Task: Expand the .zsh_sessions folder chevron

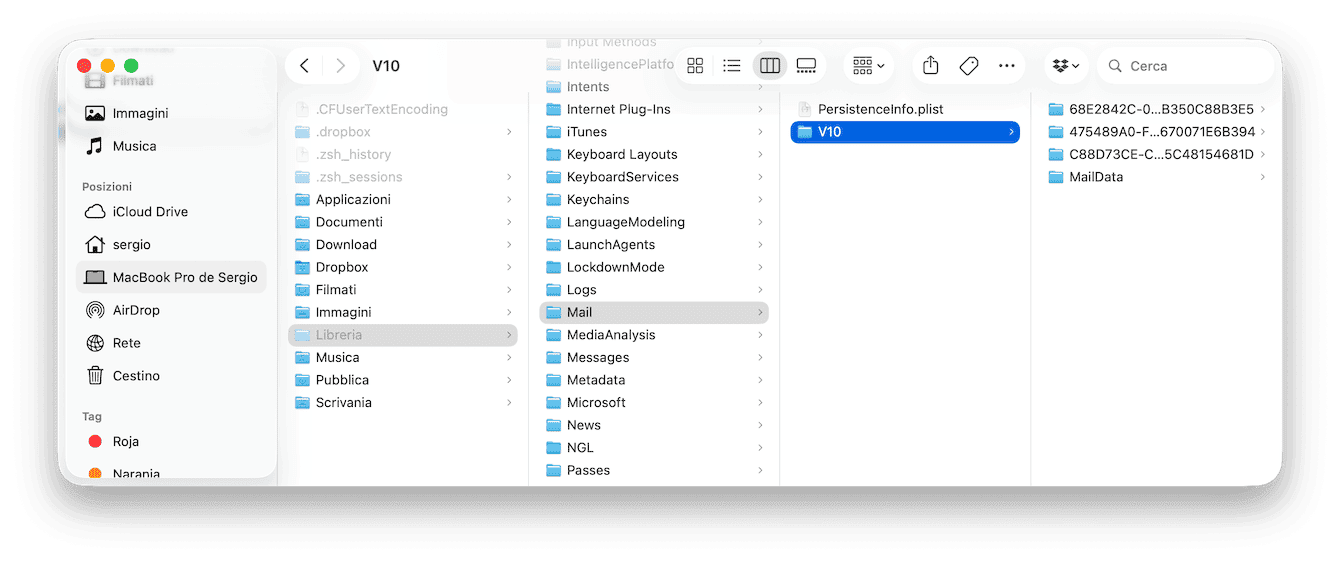Action: tap(509, 177)
